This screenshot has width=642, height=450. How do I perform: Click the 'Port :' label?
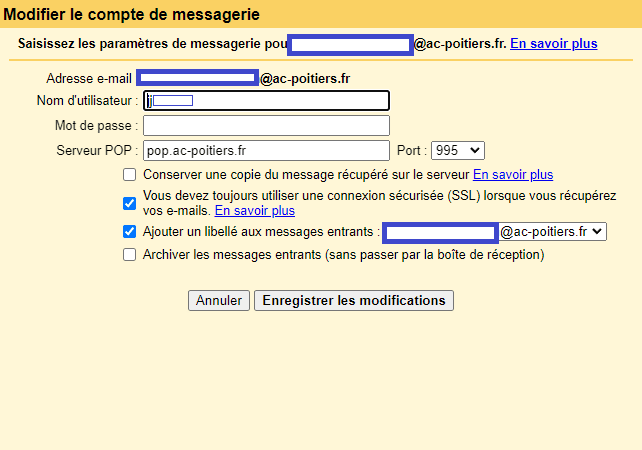[x=412, y=151]
